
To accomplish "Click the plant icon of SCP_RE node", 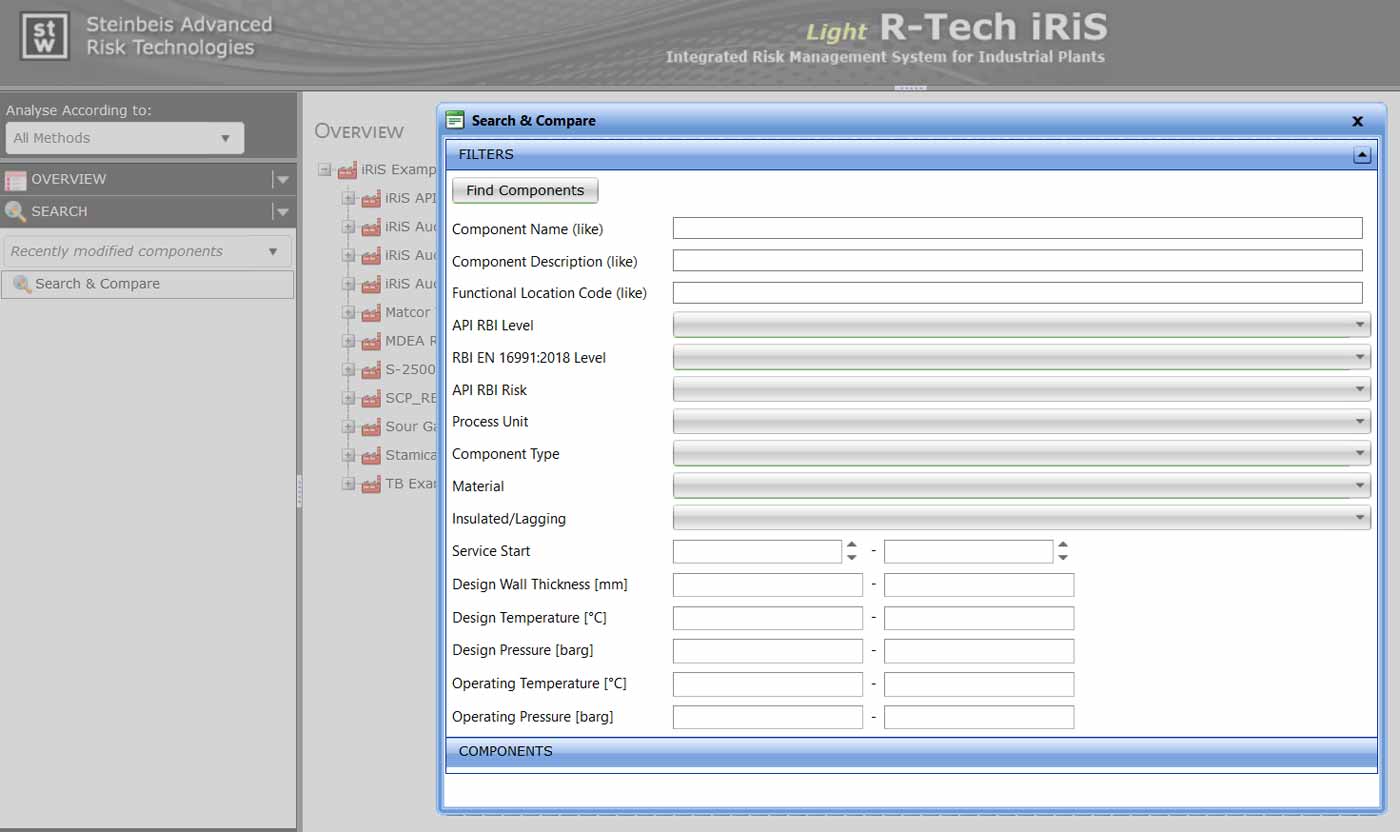I will pos(371,398).
